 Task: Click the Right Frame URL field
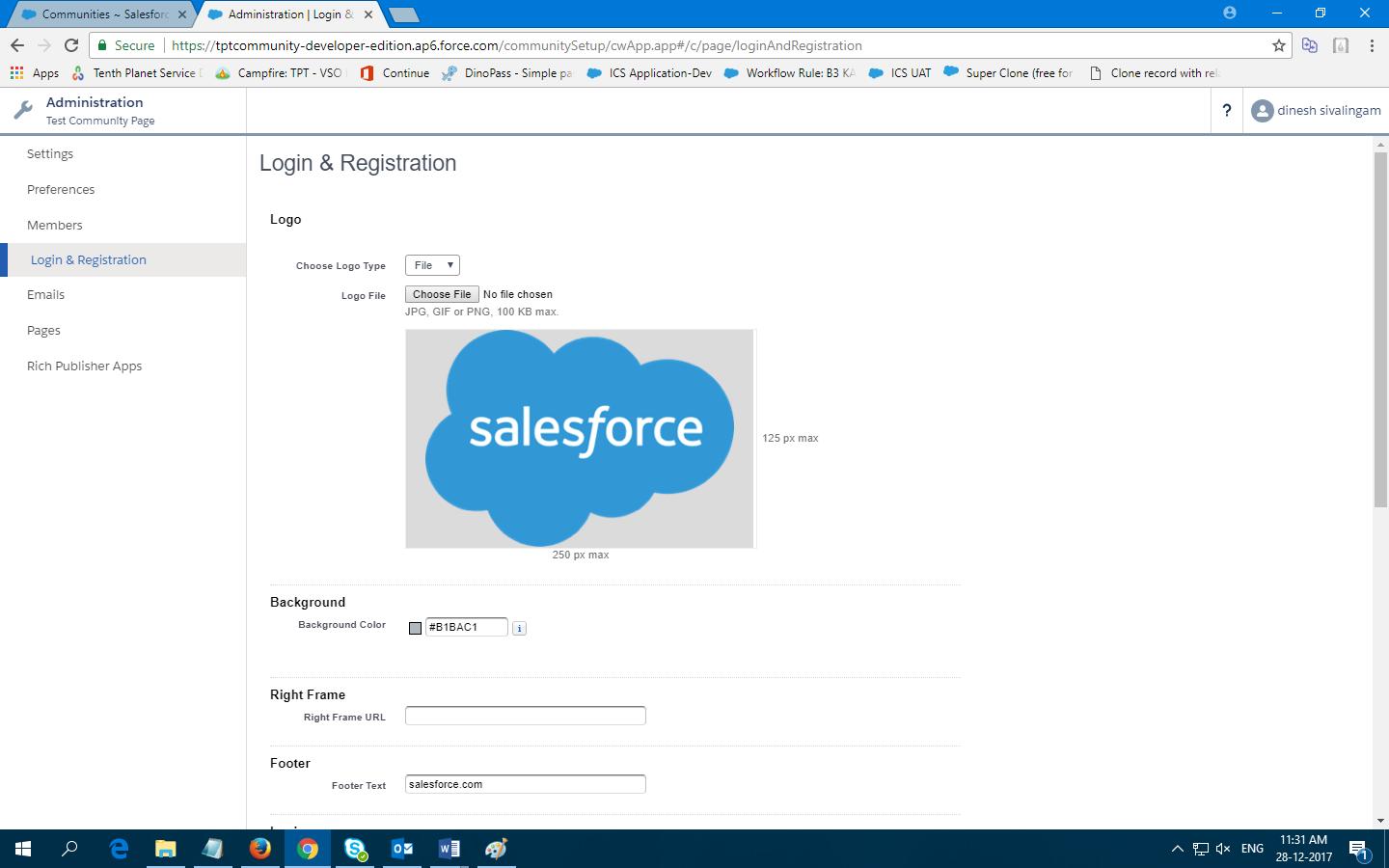coord(526,716)
